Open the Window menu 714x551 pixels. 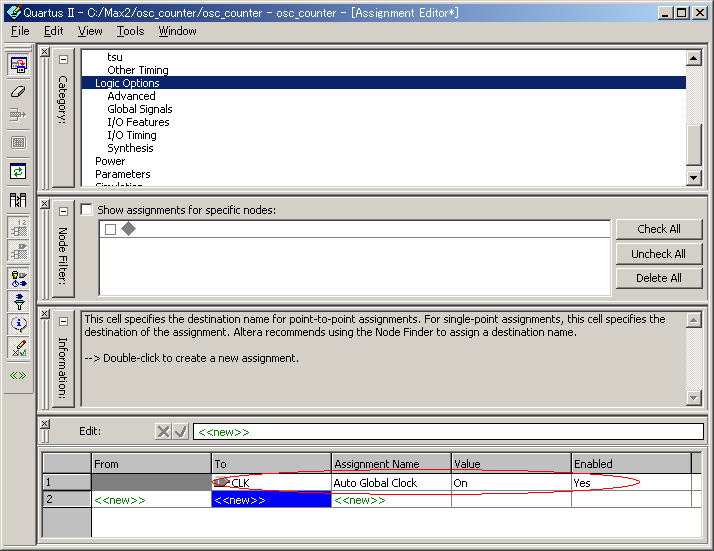point(177,31)
